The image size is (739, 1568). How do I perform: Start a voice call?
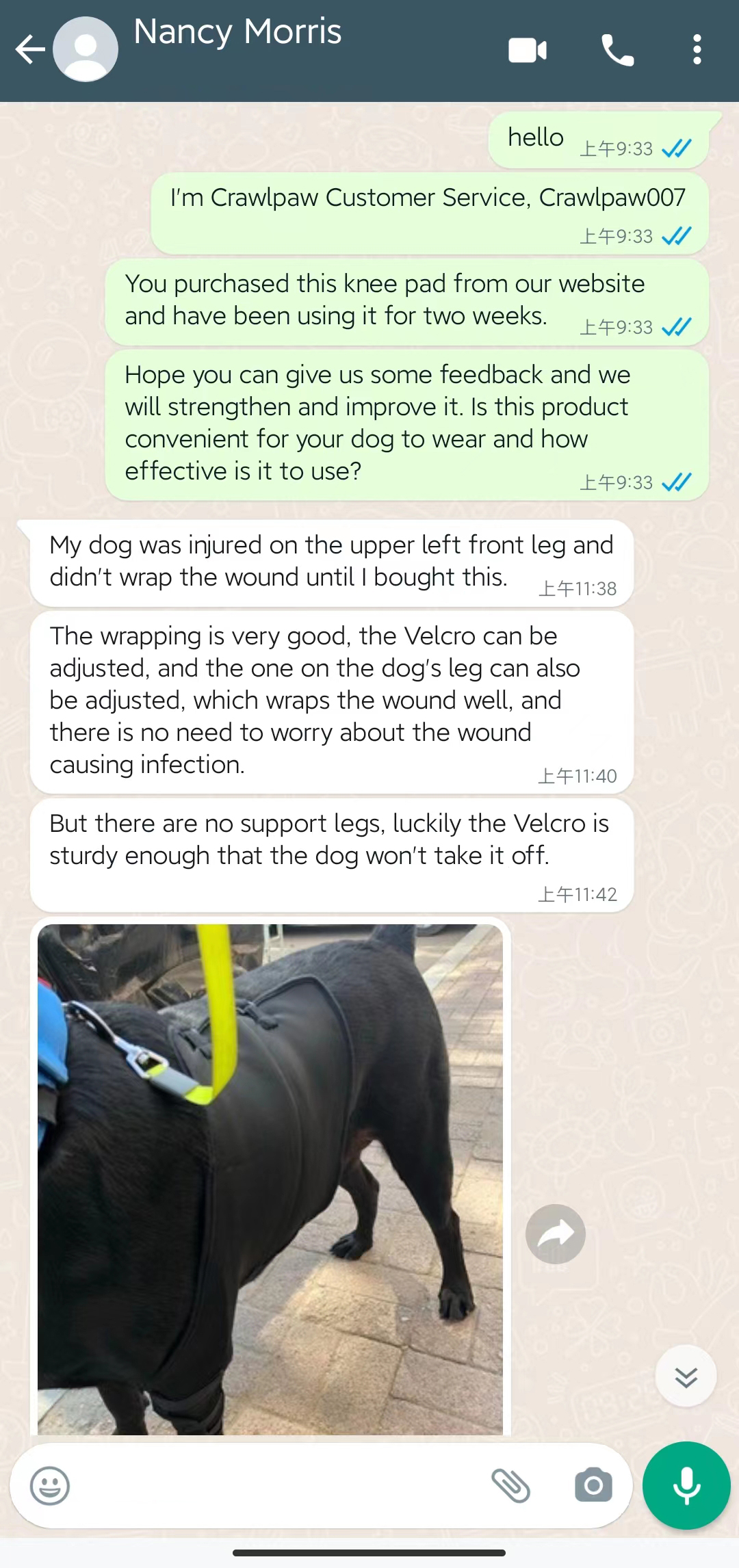tap(617, 50)
